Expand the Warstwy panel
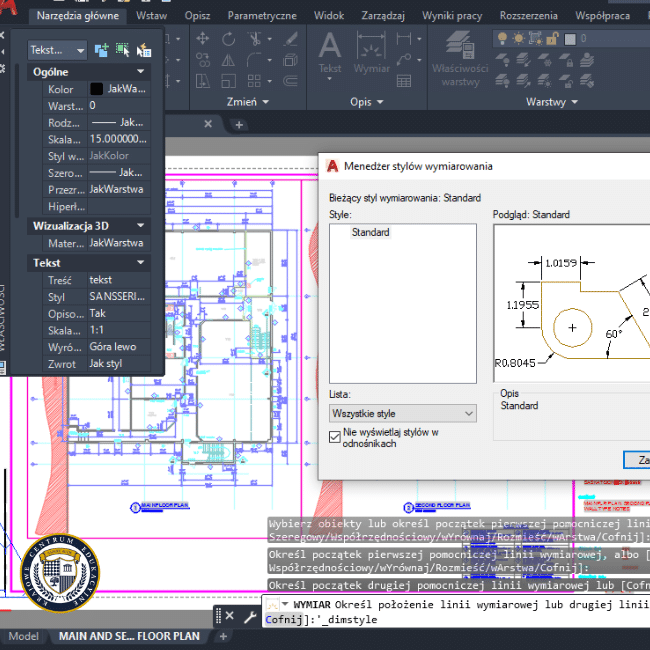 (x=552, y=102)
